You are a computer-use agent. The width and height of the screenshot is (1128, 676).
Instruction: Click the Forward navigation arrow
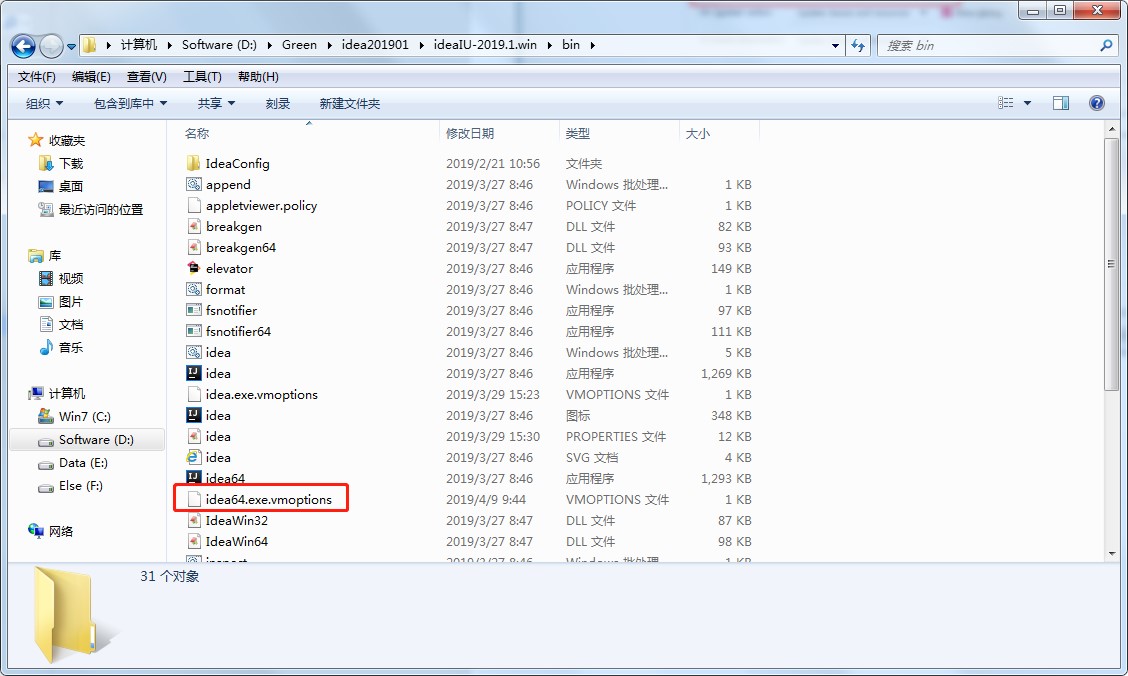(x=51, y=46)
